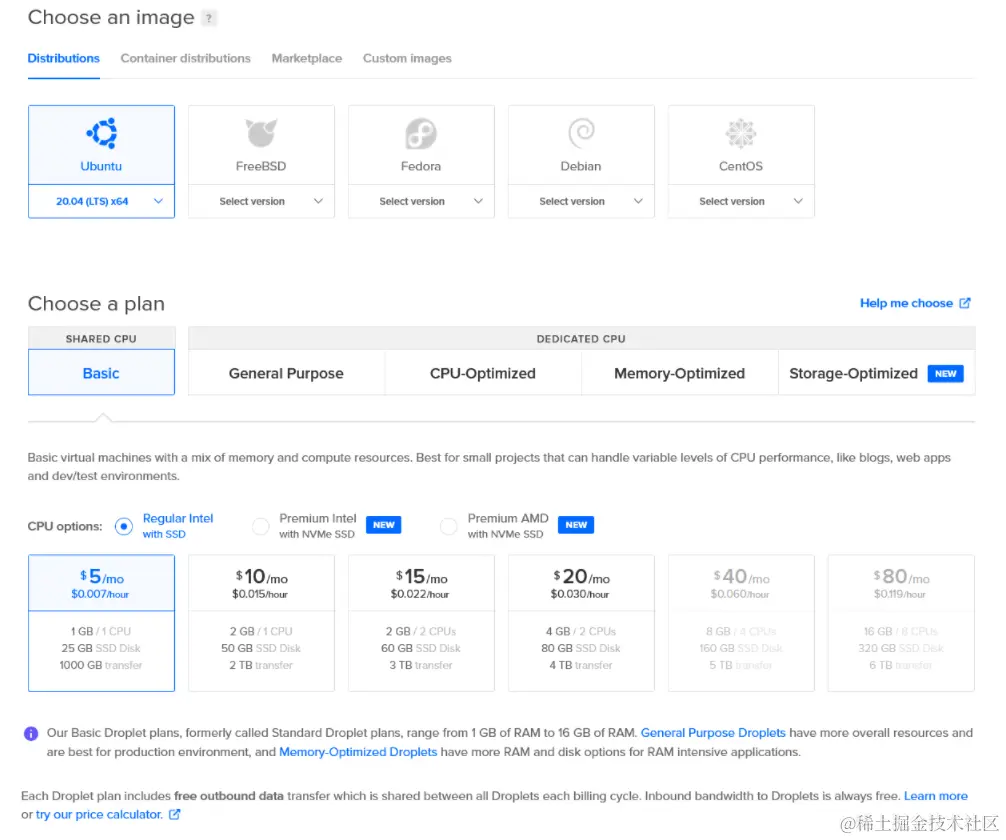Click the NEW badge next to Premium Intel
Screen dimensions: 1006x840
click(x=384, y=525)
